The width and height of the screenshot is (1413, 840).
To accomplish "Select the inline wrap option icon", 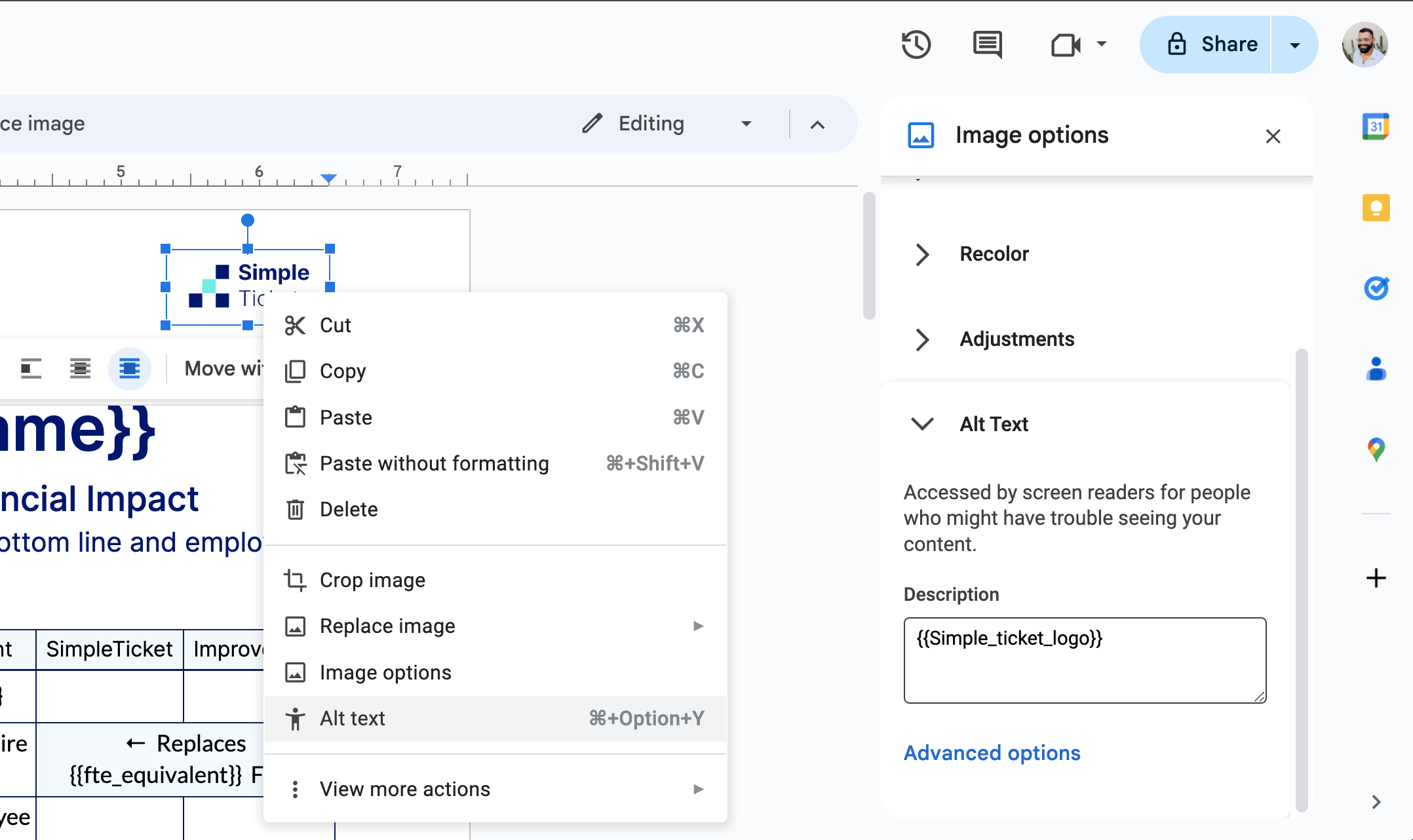I will [x=31, y=369].
